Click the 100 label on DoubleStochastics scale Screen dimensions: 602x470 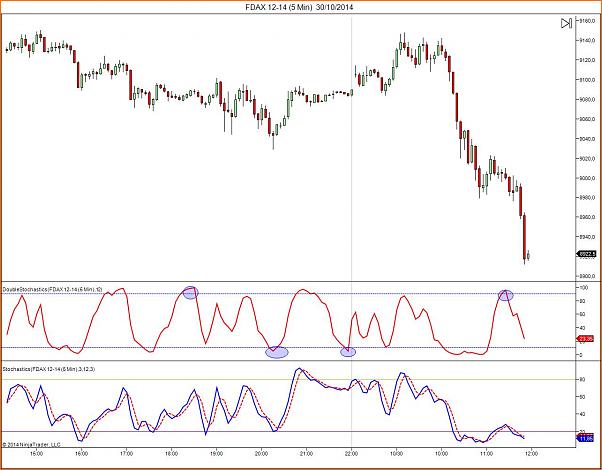(x=584, y=287)
